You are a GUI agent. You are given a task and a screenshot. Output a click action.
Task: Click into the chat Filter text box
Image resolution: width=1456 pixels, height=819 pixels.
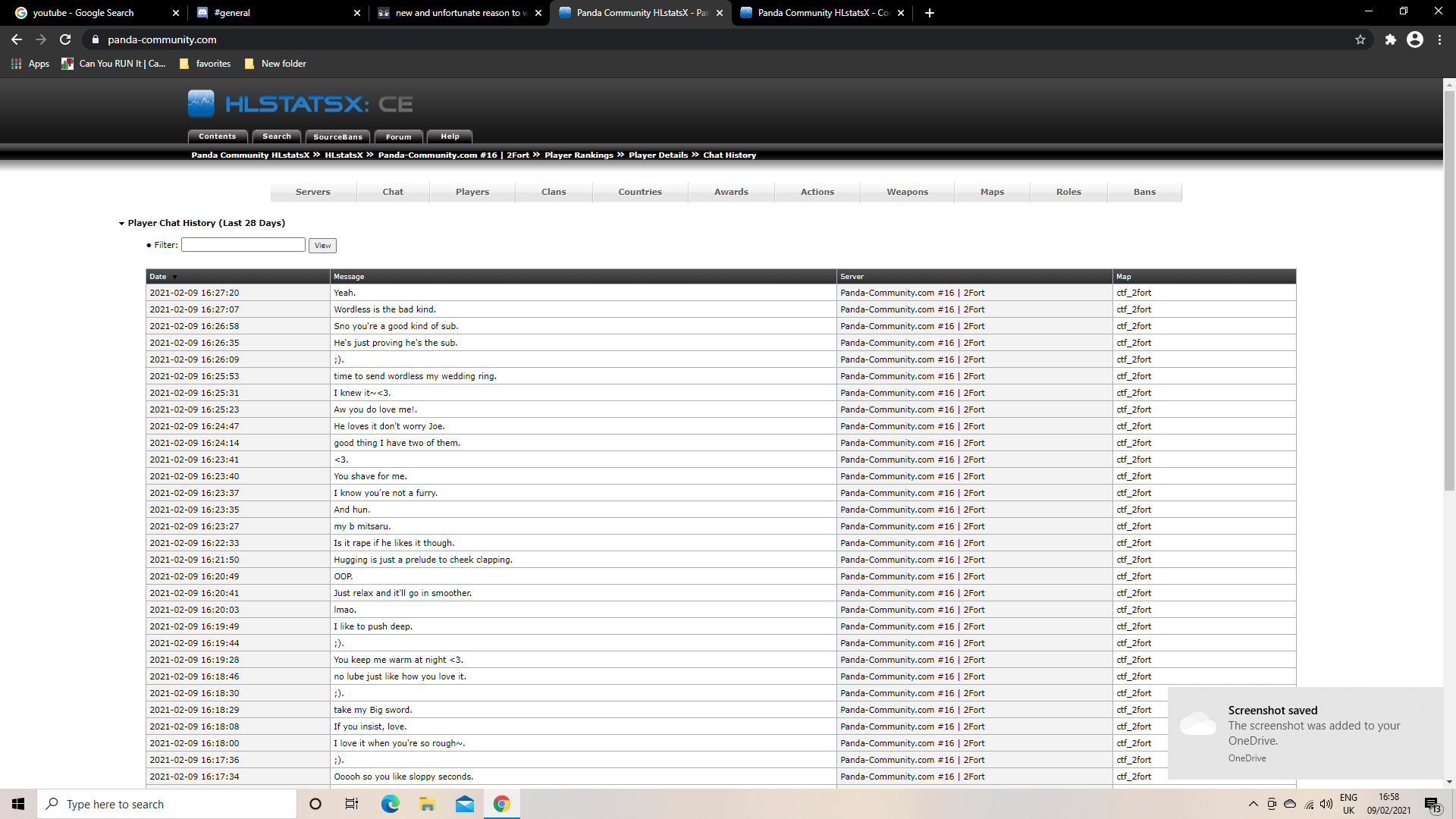[x=243, y=244]
